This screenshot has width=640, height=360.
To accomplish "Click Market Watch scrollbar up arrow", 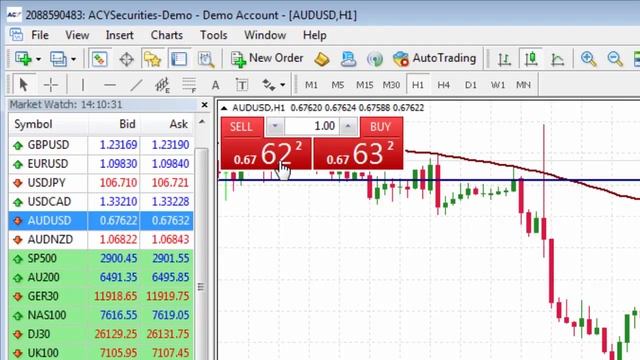I will click(202, 122).
